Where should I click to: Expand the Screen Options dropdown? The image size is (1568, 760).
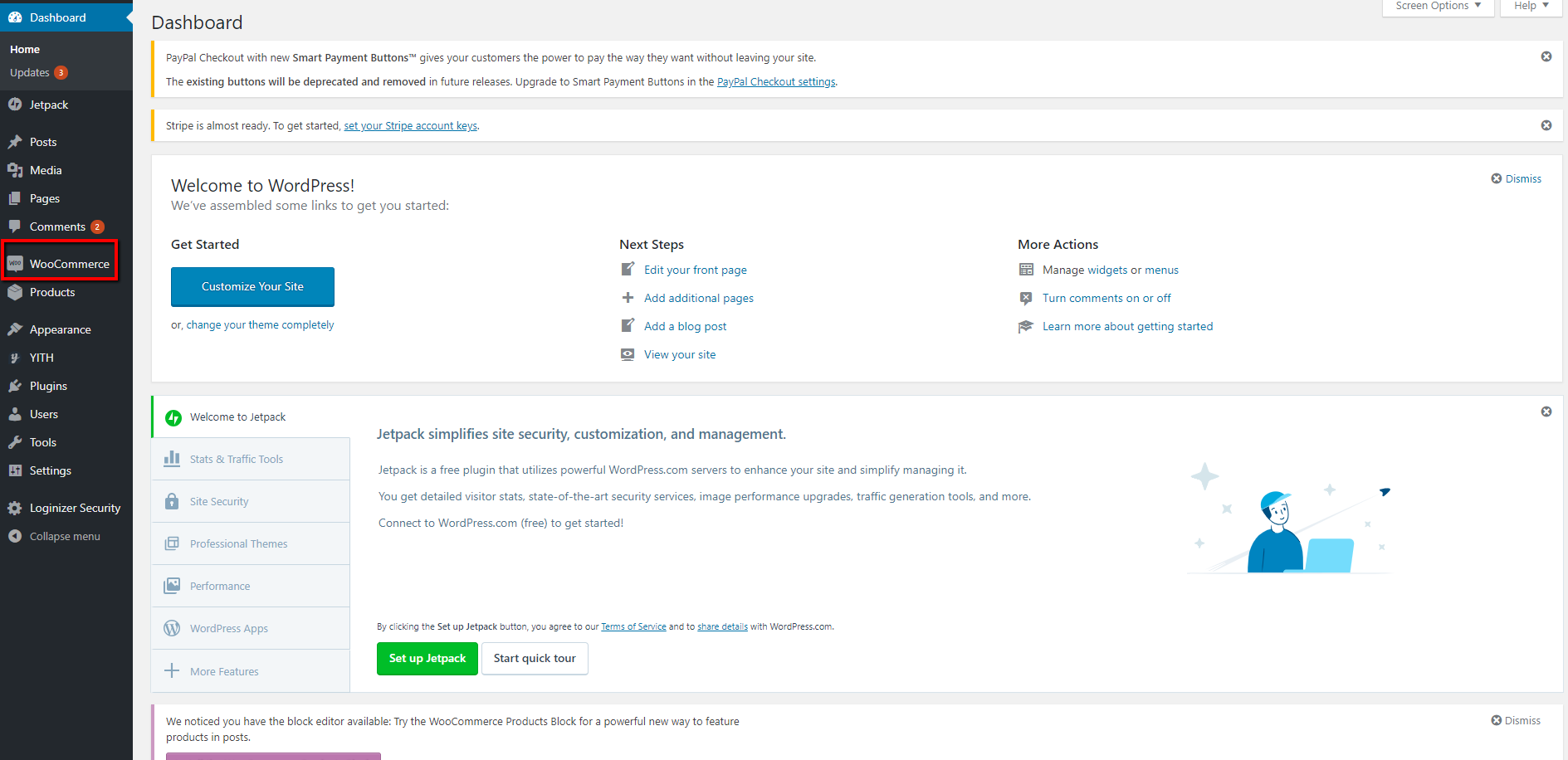pos(1439,7)
